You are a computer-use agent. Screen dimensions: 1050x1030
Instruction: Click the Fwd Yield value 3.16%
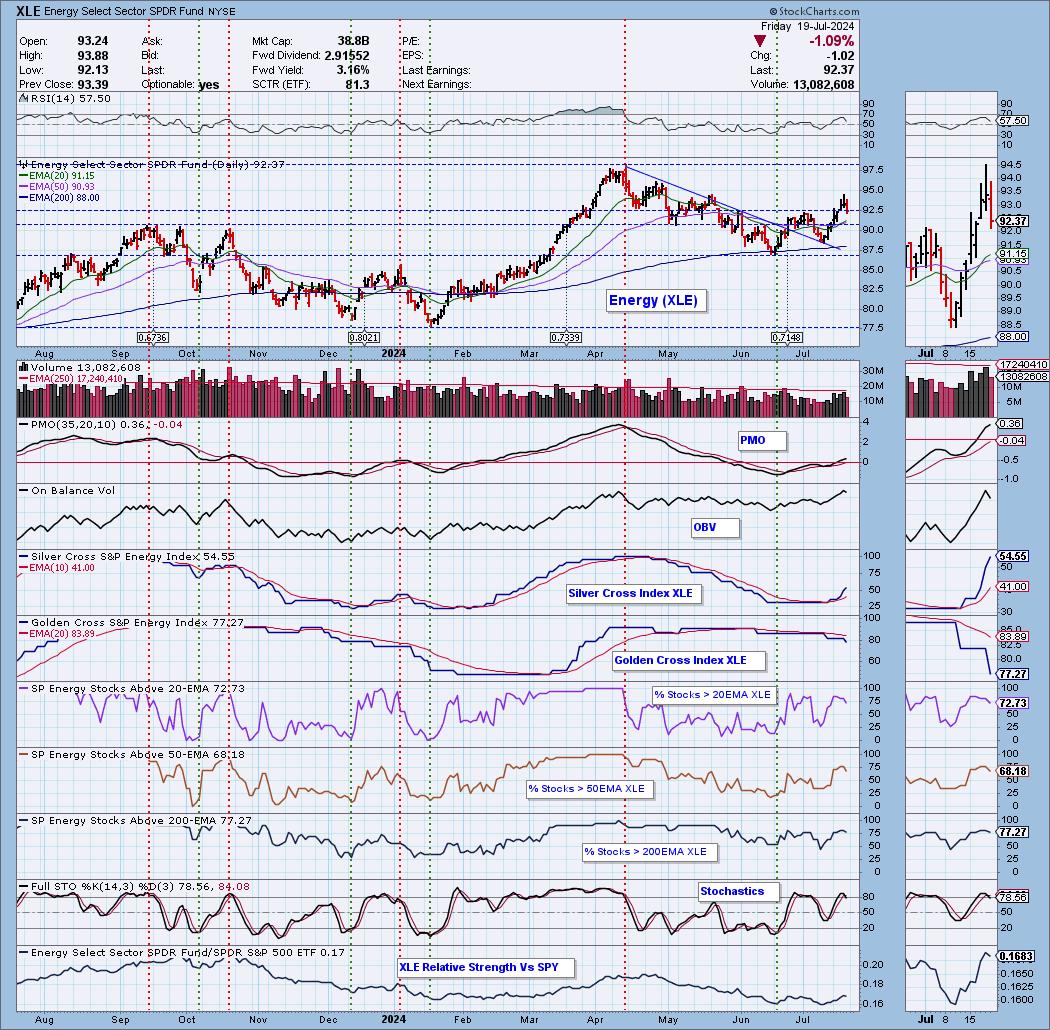(x=352, y=70)
